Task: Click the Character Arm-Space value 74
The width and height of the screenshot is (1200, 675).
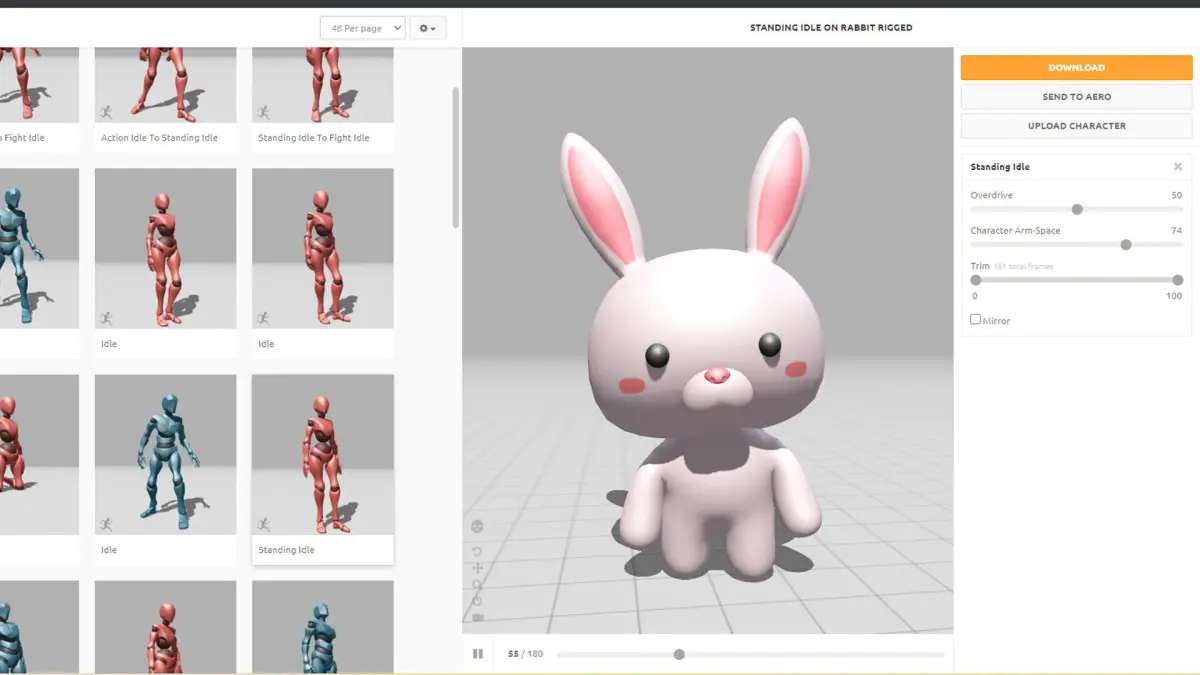Action: tap(1177, 230)
